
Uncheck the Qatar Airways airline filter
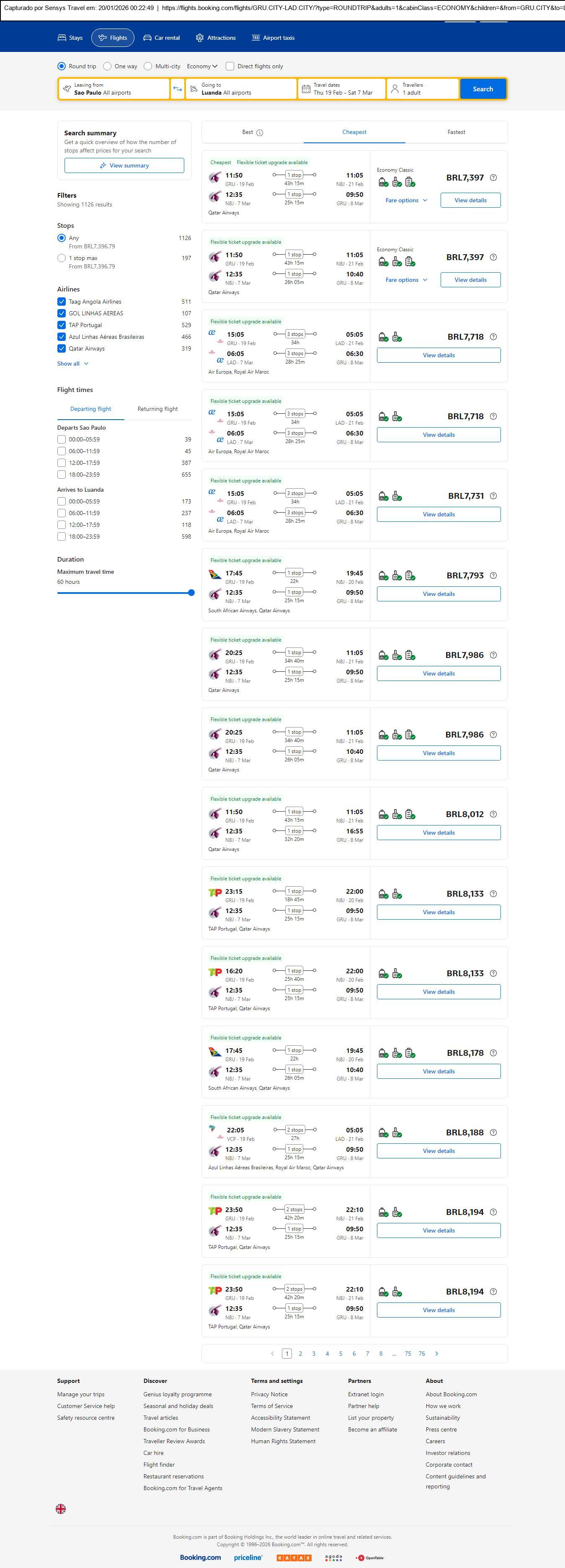(x=62, y=349)
